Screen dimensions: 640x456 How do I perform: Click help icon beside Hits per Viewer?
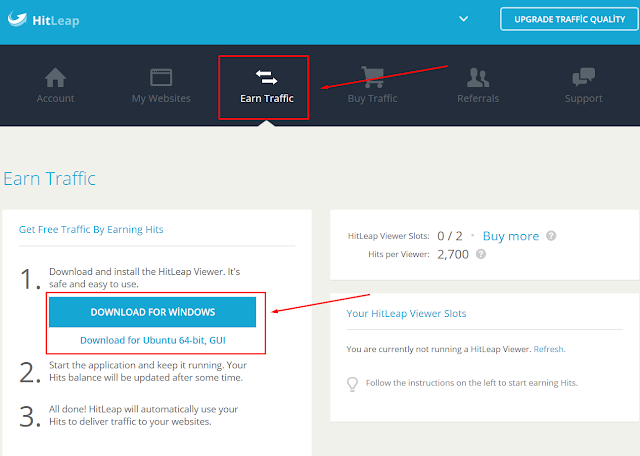(x=481, y=254)
